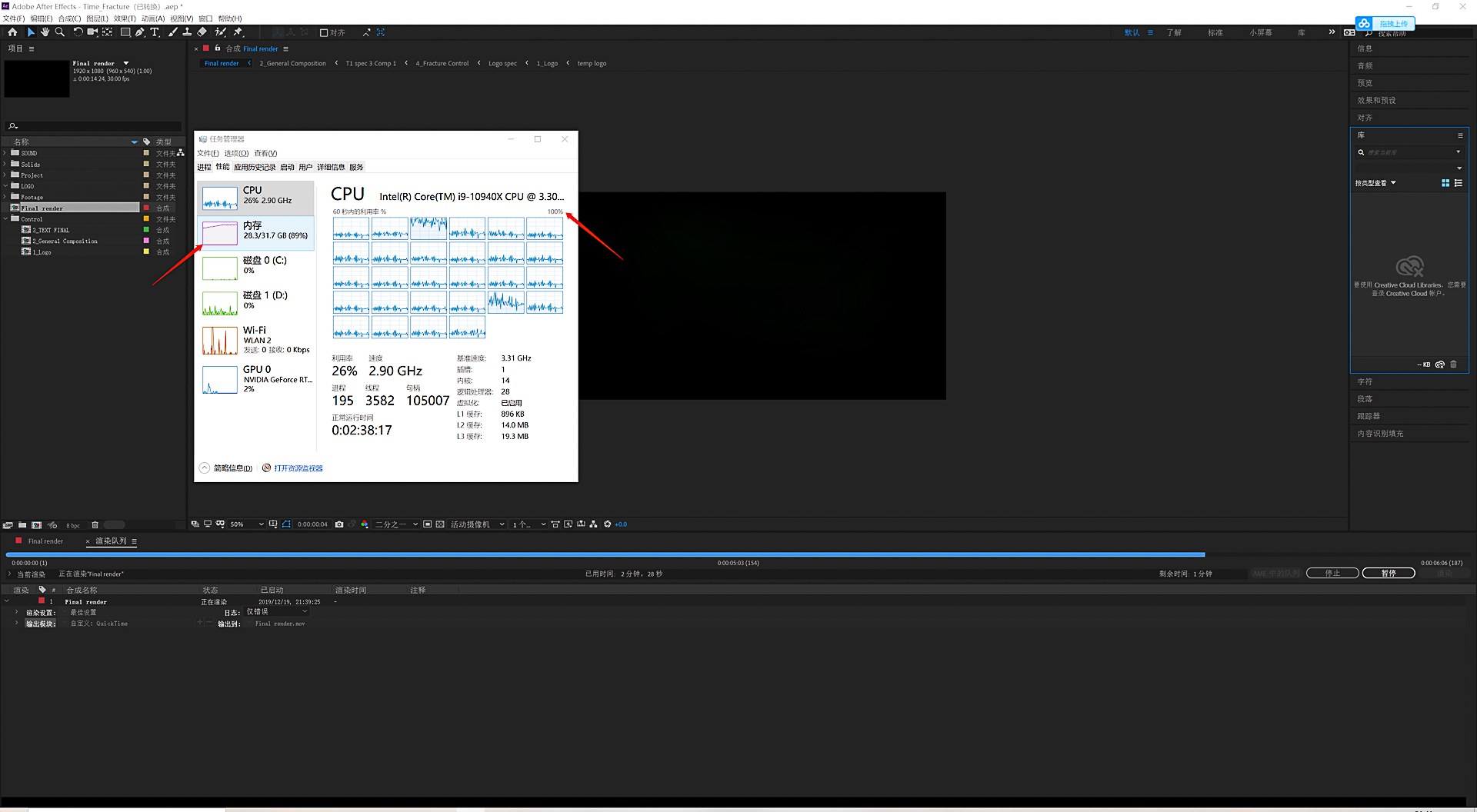Click the Home icon in After Effects toolbar

[x=12, y=32]
